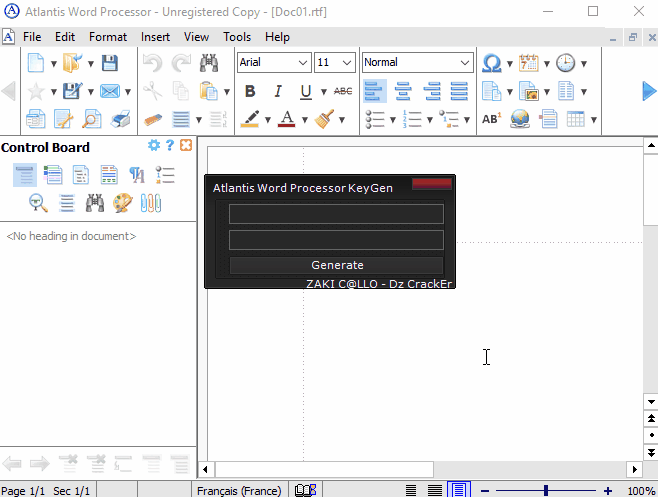The image size is (658, 497).
Task: Close the Control Board panel
Action: click(x=186, y=146)
